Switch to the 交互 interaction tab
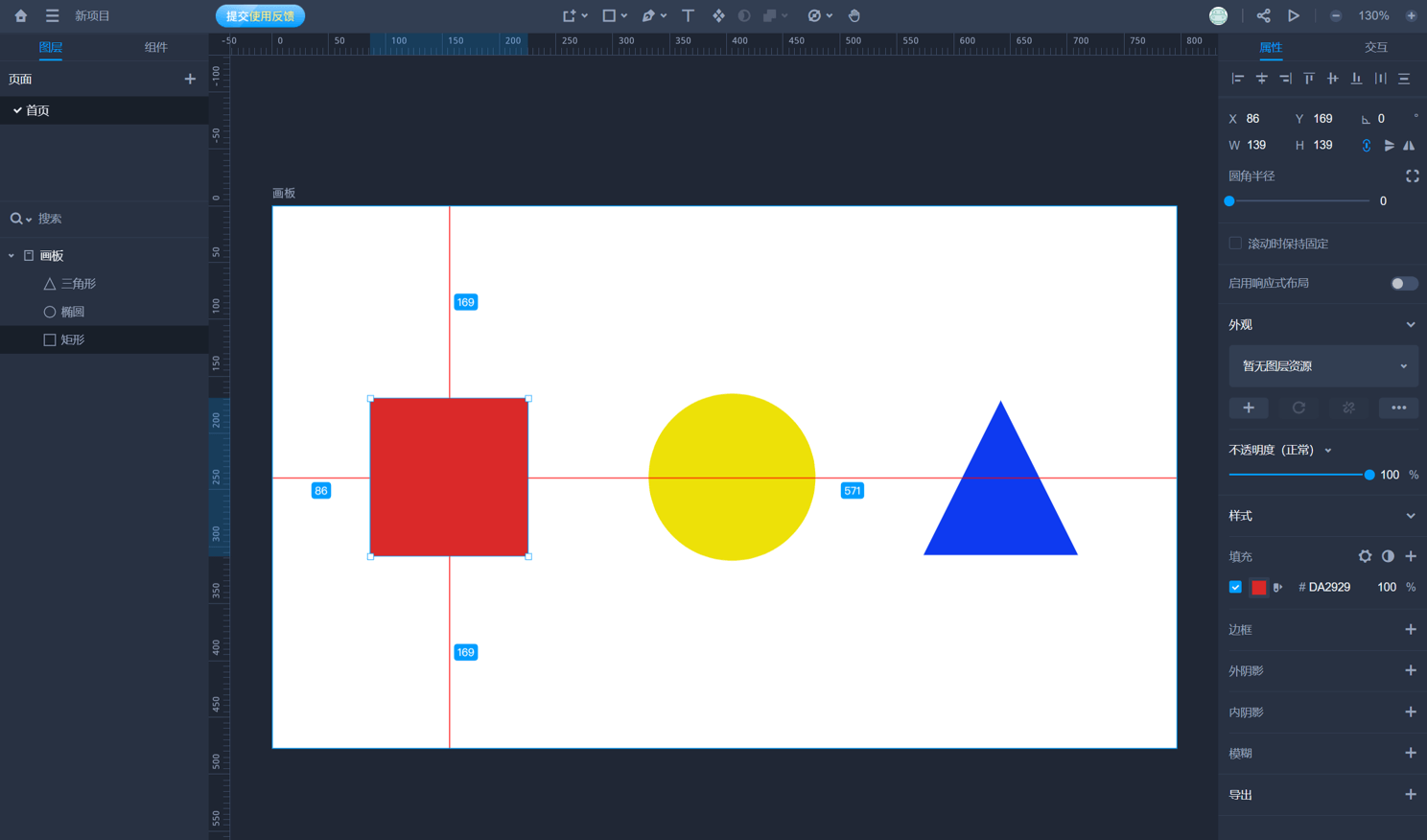 (x=1375, y=47)
